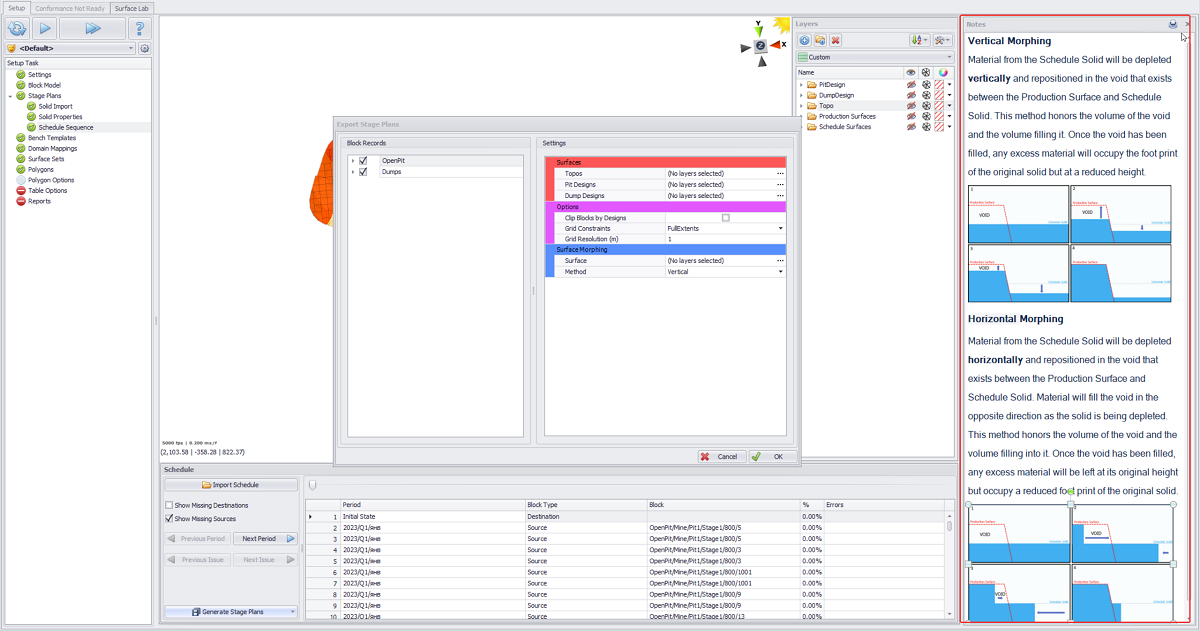1200x631 pixels.
Task: Open the Grid Constraints FullExtents dropdown
Action: 781,228
